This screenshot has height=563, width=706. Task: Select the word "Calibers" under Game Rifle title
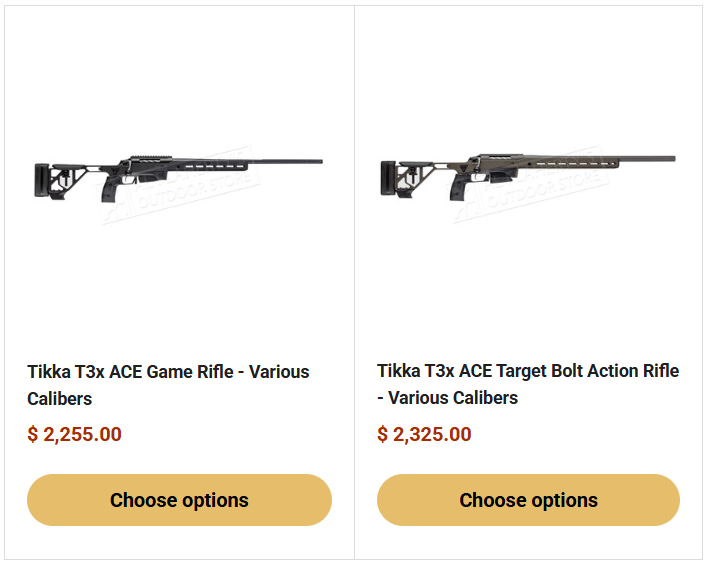click(60, 399)
